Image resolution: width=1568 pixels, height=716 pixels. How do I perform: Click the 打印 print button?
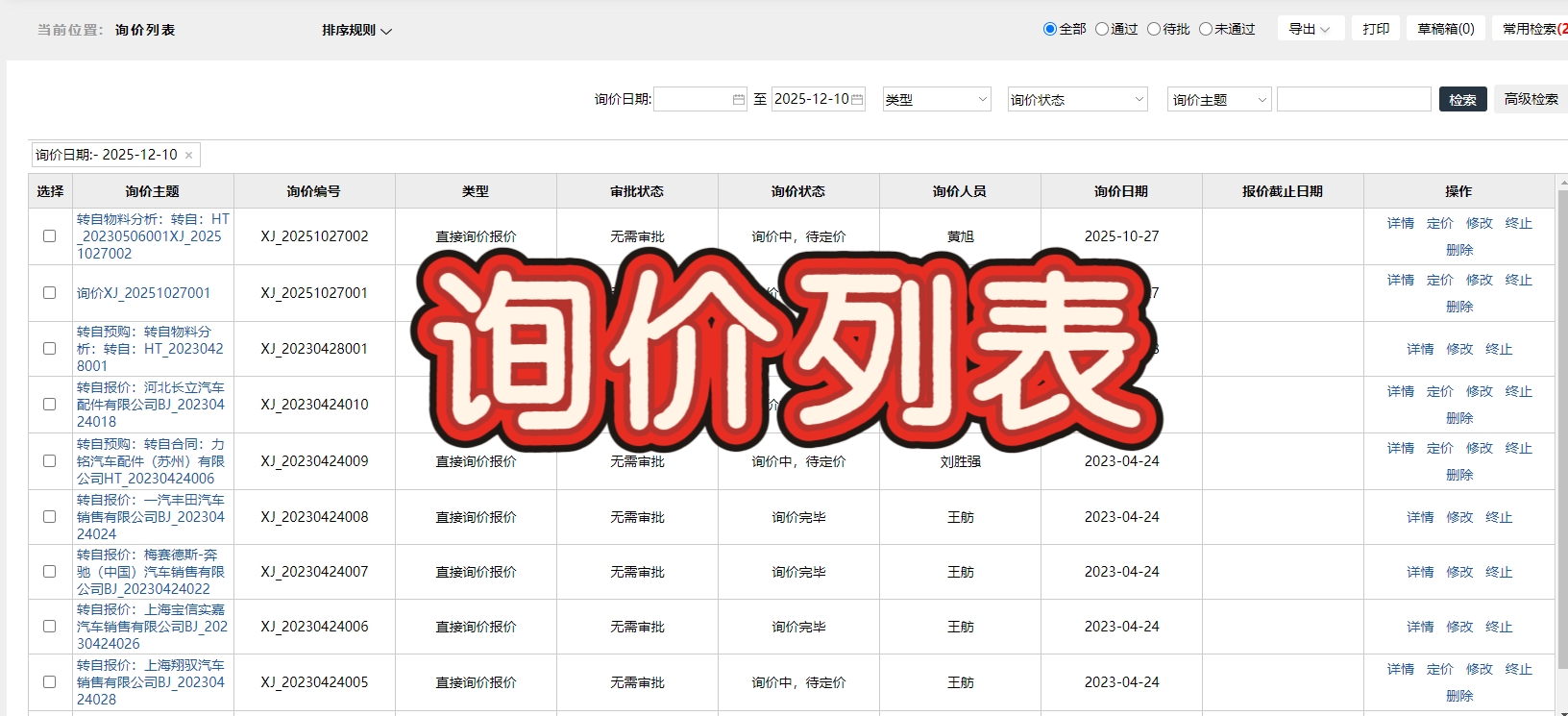(1376, 29)
